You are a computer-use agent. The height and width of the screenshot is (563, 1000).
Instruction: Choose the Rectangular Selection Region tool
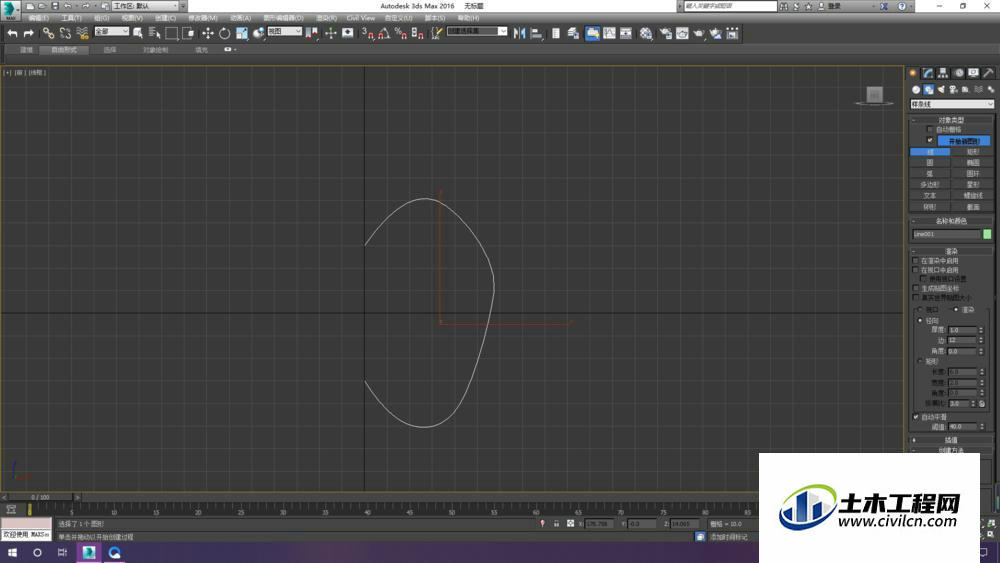(172, 33)
